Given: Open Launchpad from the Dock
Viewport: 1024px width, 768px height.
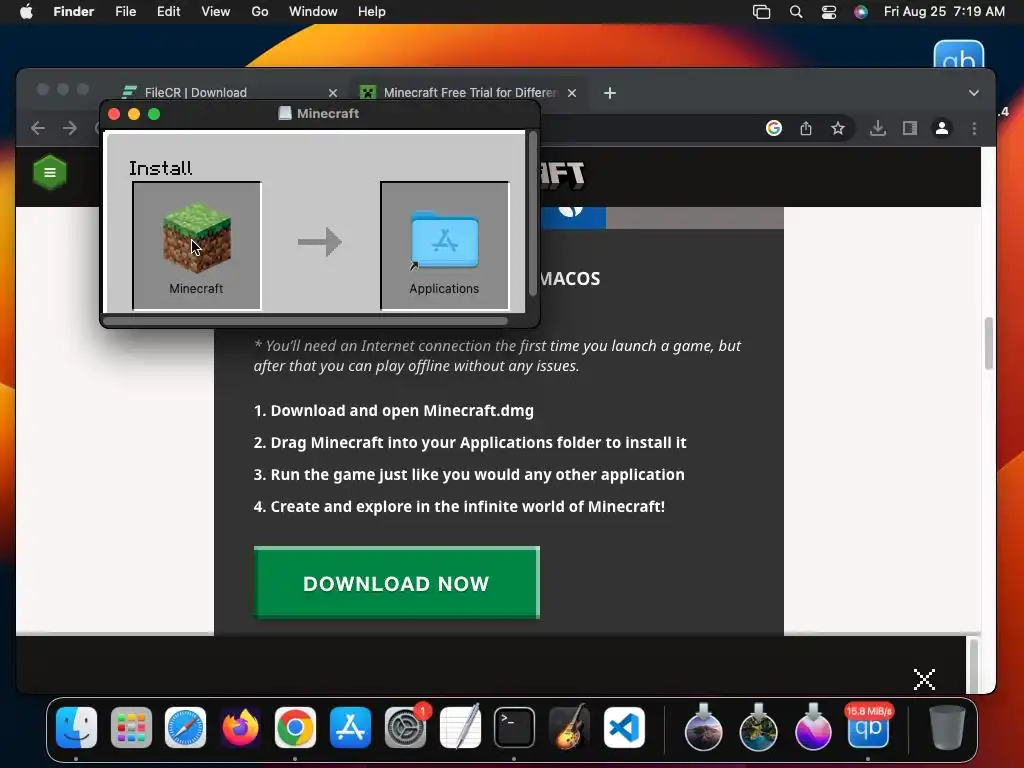Looking at the screenshot, I should (x=131, y=728).
